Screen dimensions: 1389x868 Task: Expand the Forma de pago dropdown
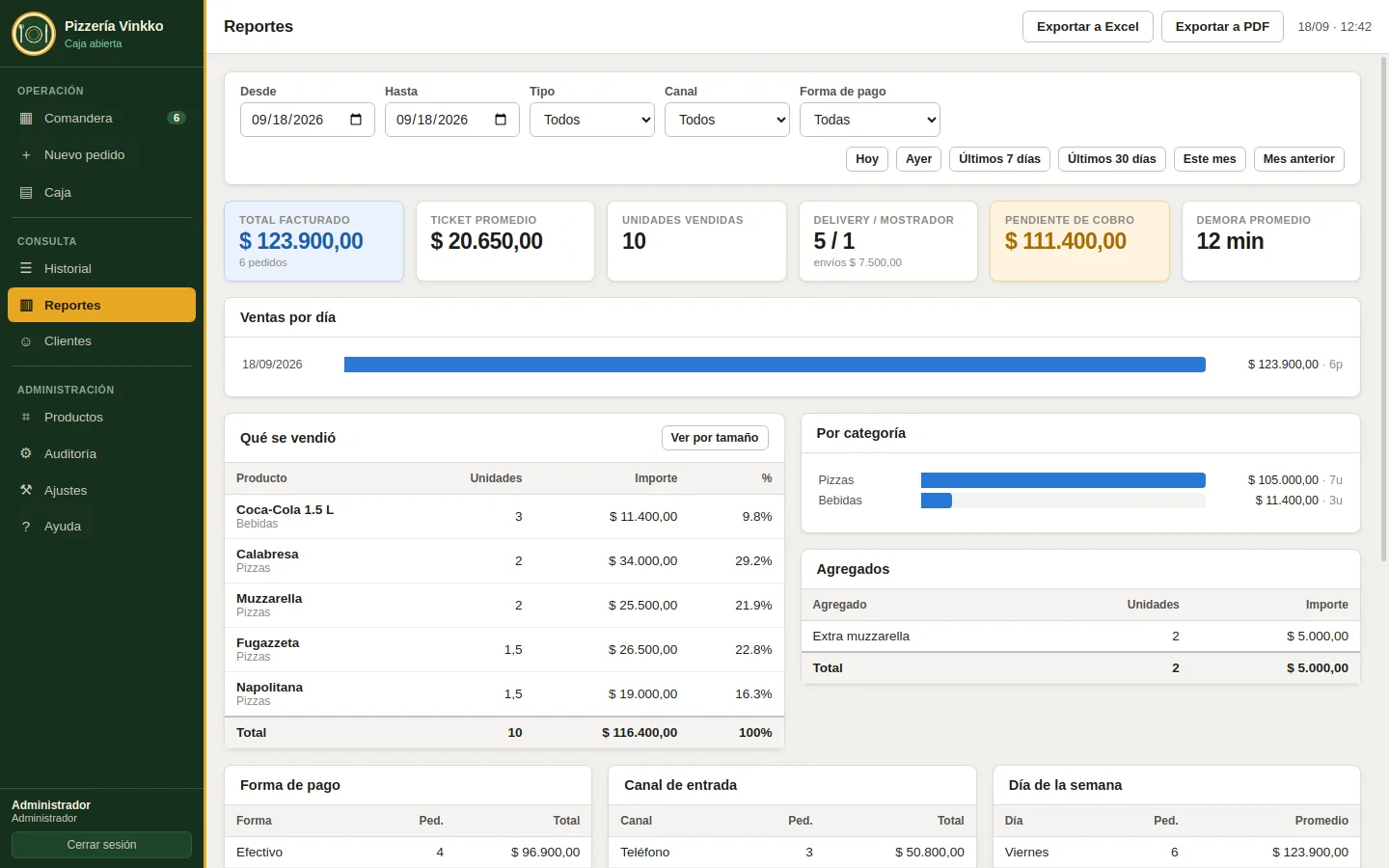pos(870,120)
